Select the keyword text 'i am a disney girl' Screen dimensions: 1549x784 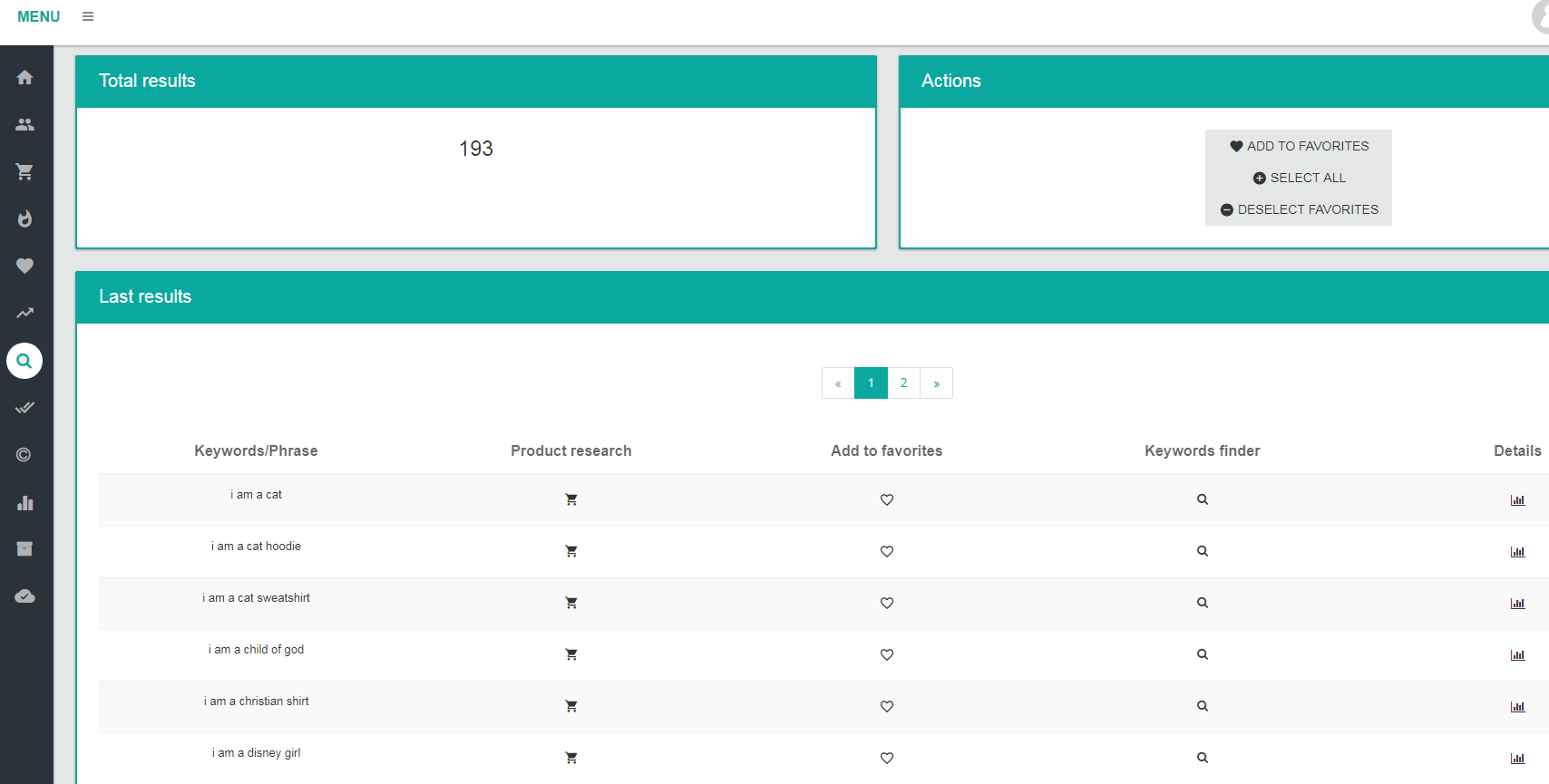click(256, 753)
